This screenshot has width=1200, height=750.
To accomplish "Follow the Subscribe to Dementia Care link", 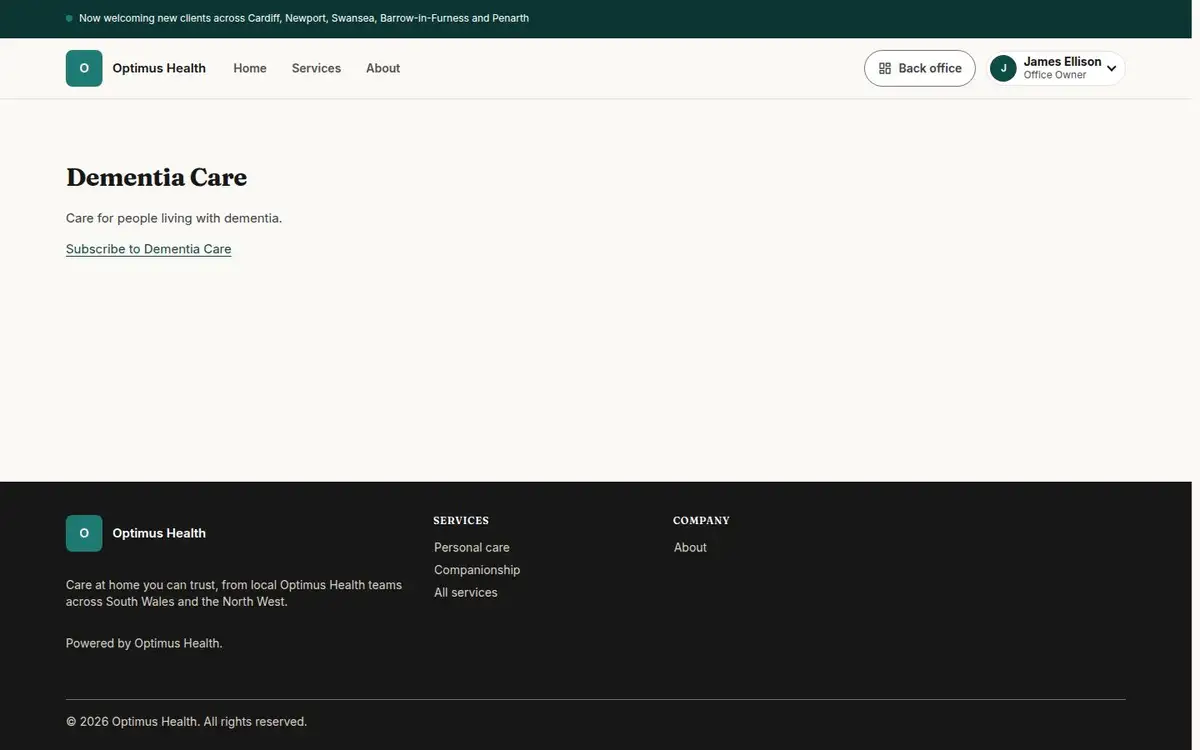I will (x=149, y=249).
